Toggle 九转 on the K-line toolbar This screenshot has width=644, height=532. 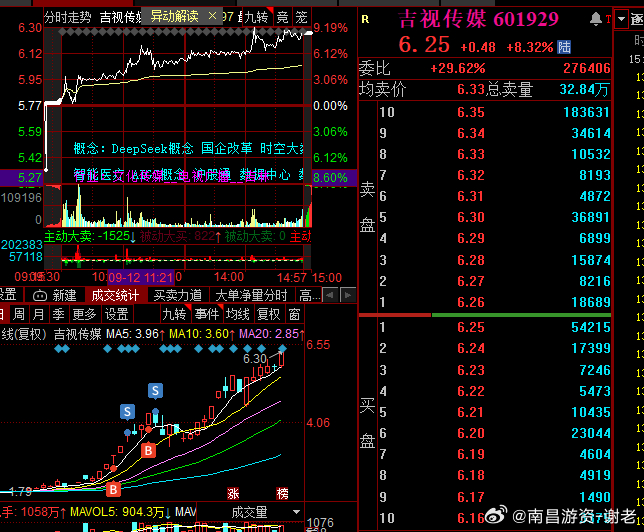pos(174,314)
